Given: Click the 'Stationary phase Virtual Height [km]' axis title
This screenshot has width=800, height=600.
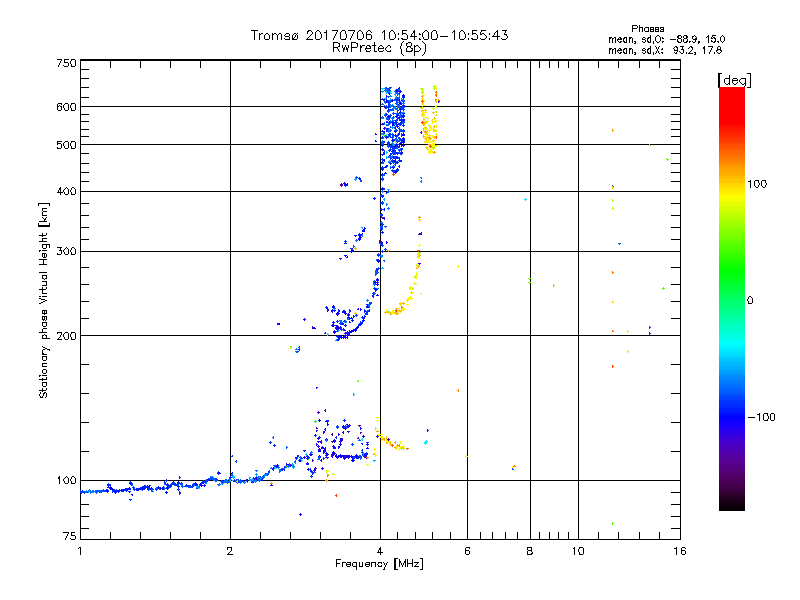Looking at the screenshot, I should [44, 300].
